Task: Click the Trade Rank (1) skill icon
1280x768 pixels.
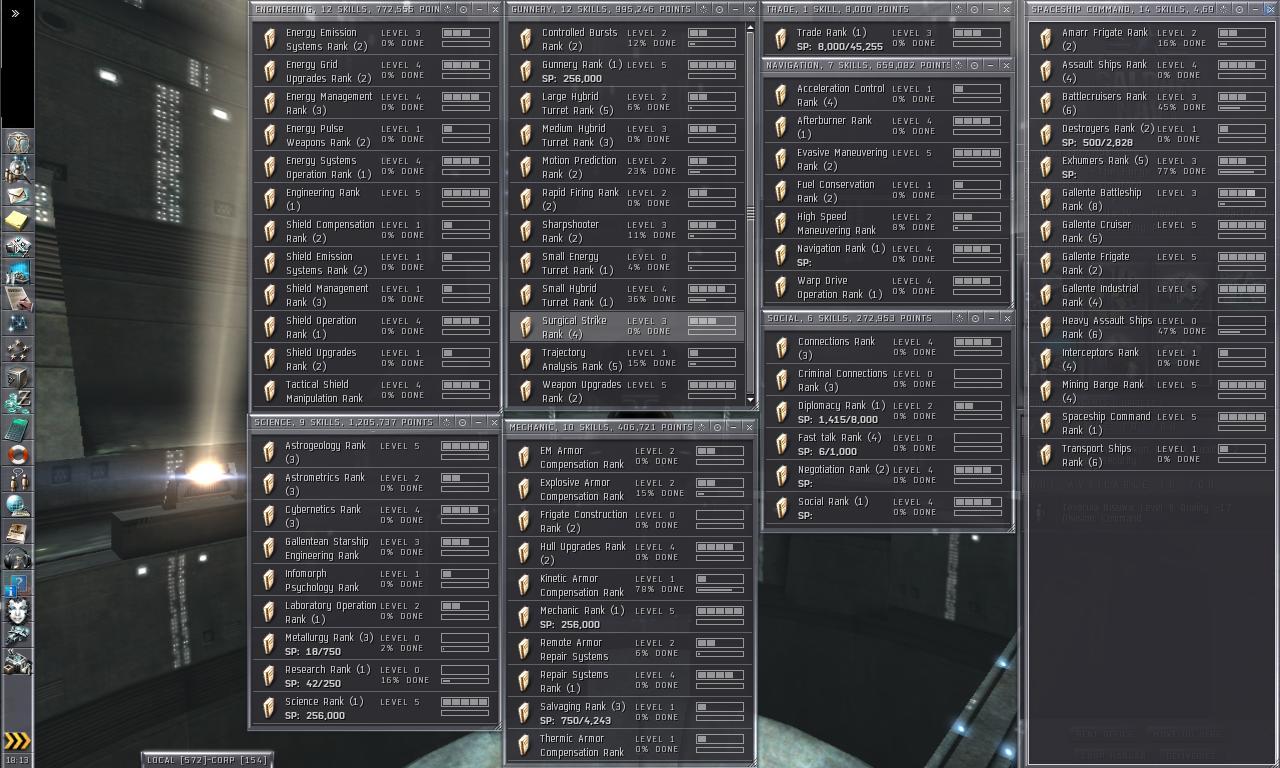Action: point(780,39)
